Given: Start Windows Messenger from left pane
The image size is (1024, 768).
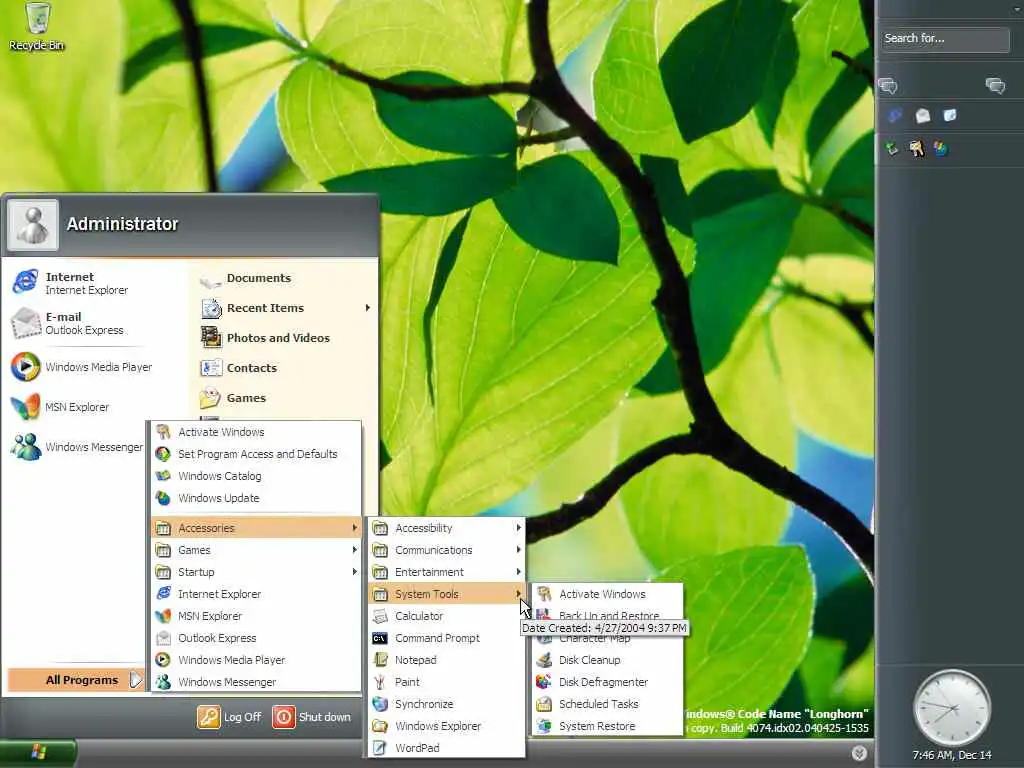Looking at the screenshot, I should tap(76, 447).
